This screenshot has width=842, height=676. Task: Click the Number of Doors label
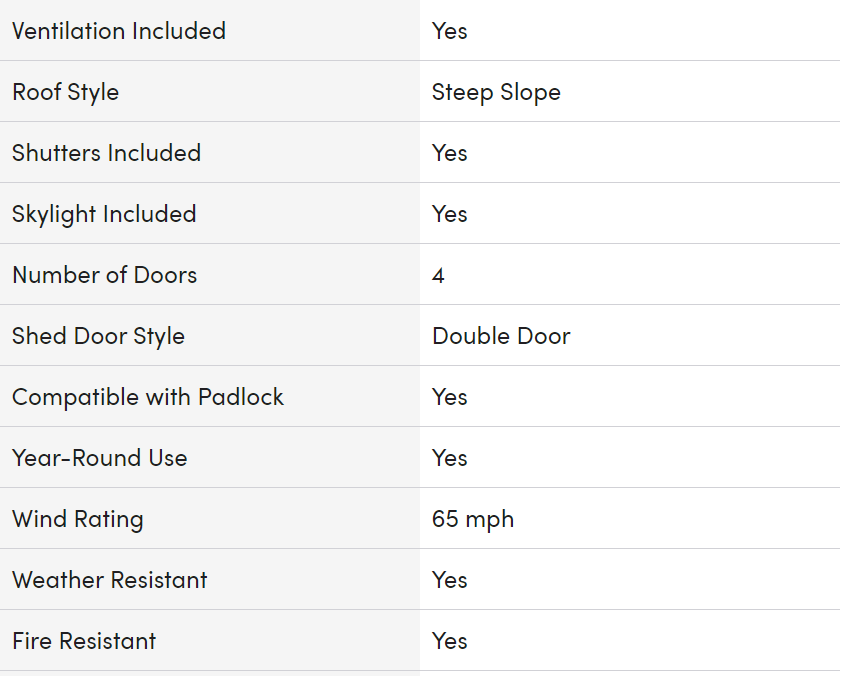[105, 275]
